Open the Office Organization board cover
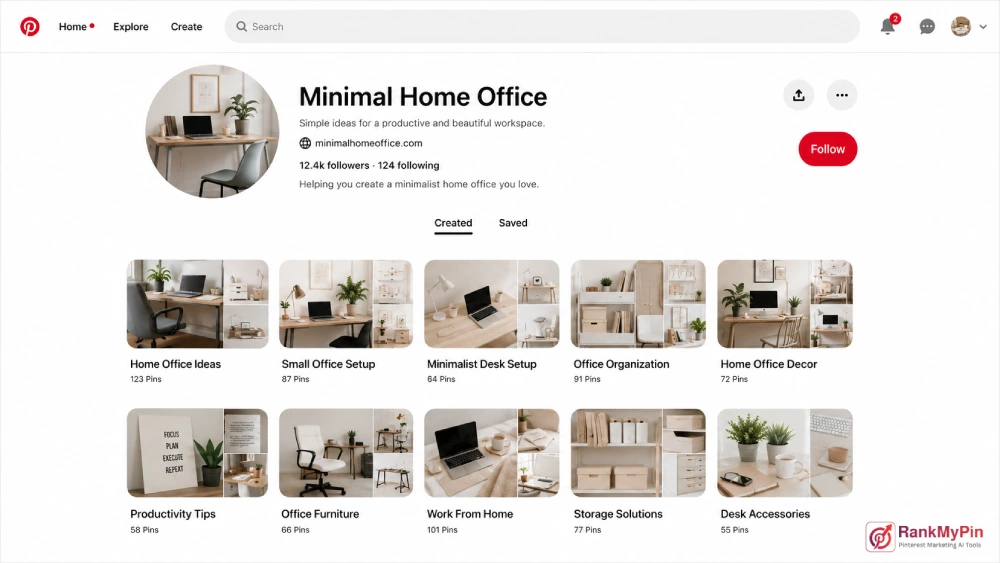The height and width of the screenshot is (563, 1000). [x=638, y=303]
